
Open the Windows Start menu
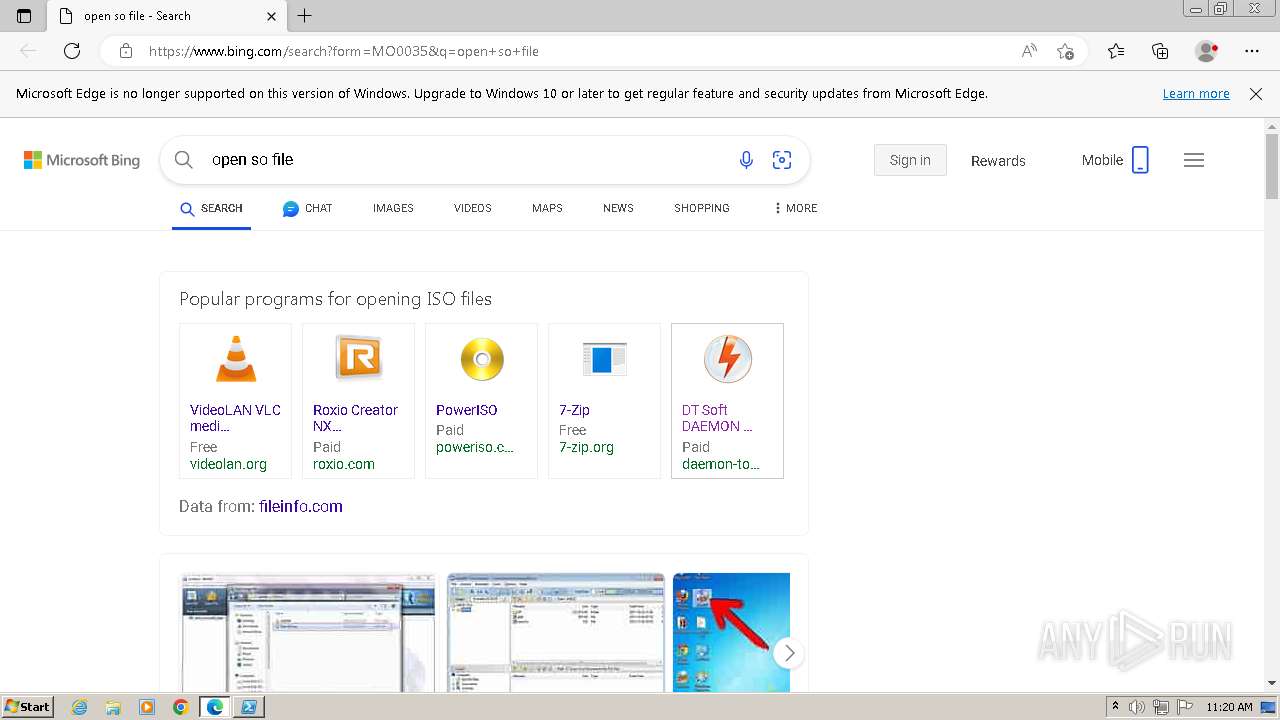pyautogui.click(x=27, y=707)
